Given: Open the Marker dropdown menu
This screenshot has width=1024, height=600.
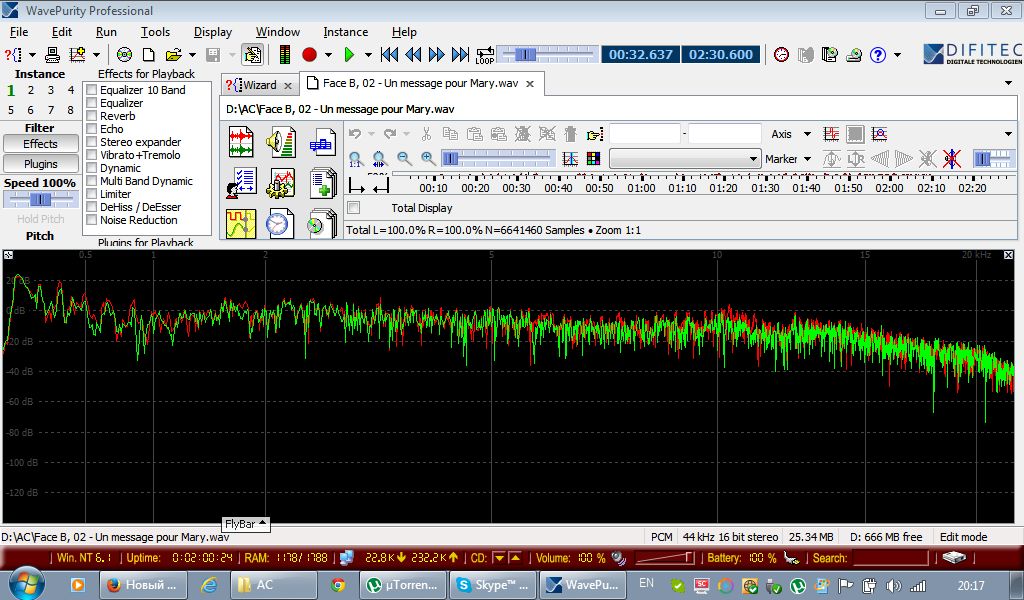Looking at the screenshot, I should [x=807, y=159].
